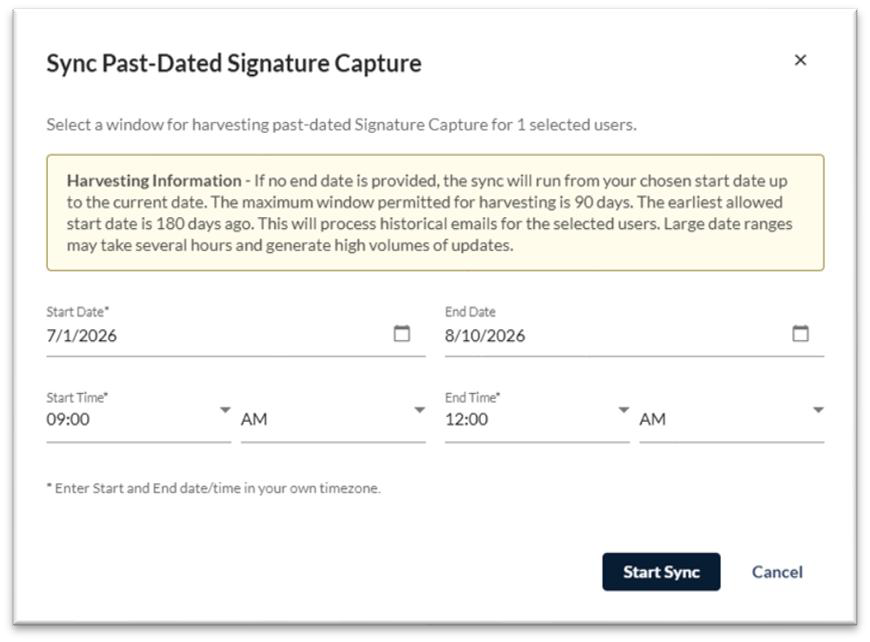This screenshot has height=642, width=870.
Task: Focus the End Date field showing 8/10/2026
Action: pyautogui.click(x=634, y=335)
